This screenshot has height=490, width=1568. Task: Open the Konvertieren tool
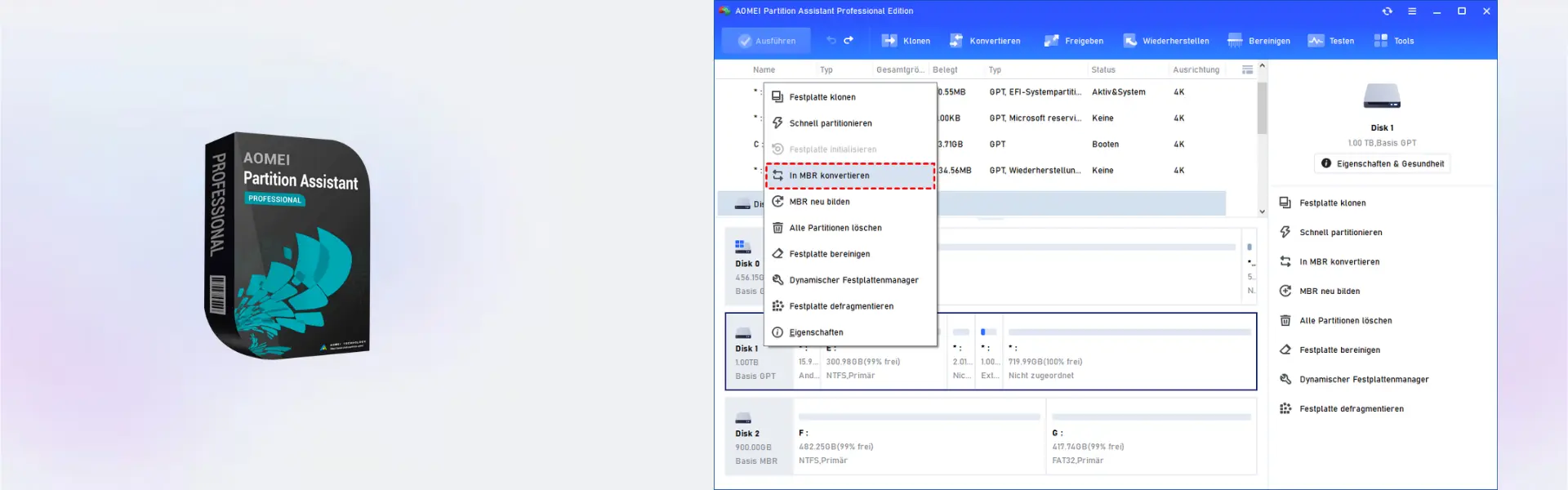coord(985,41)
